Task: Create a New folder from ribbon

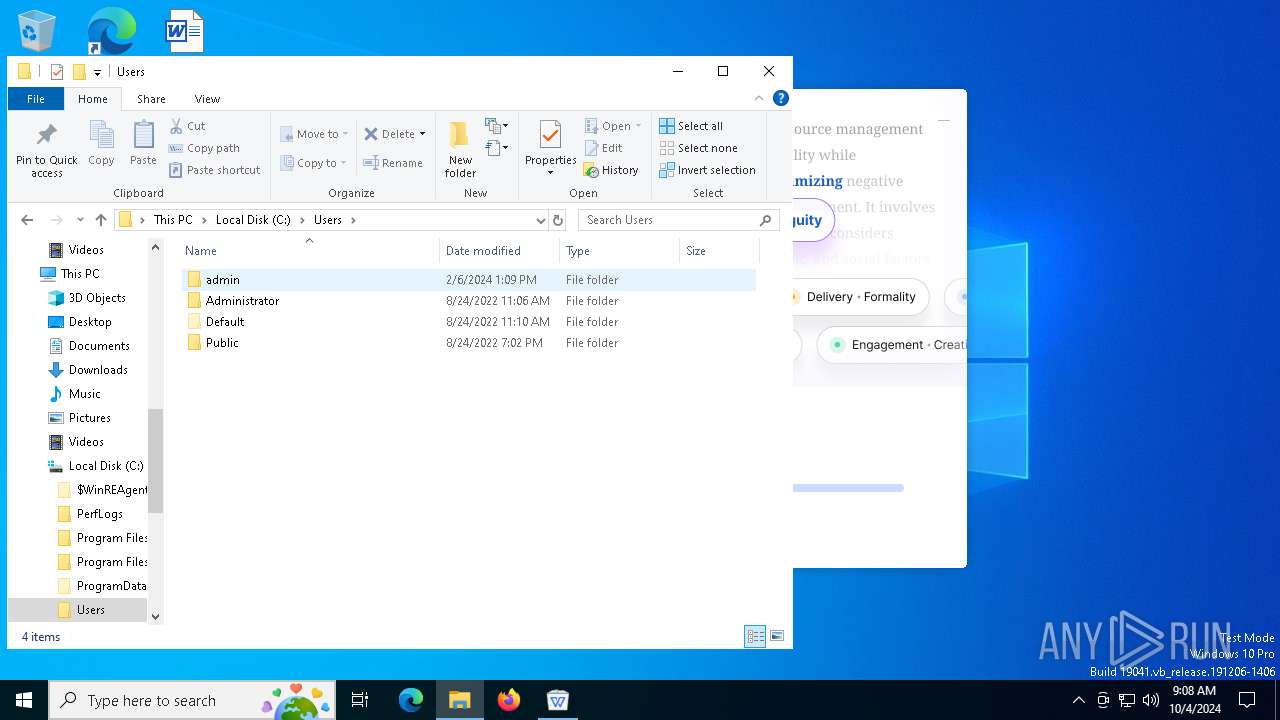Action: [460, 150]
